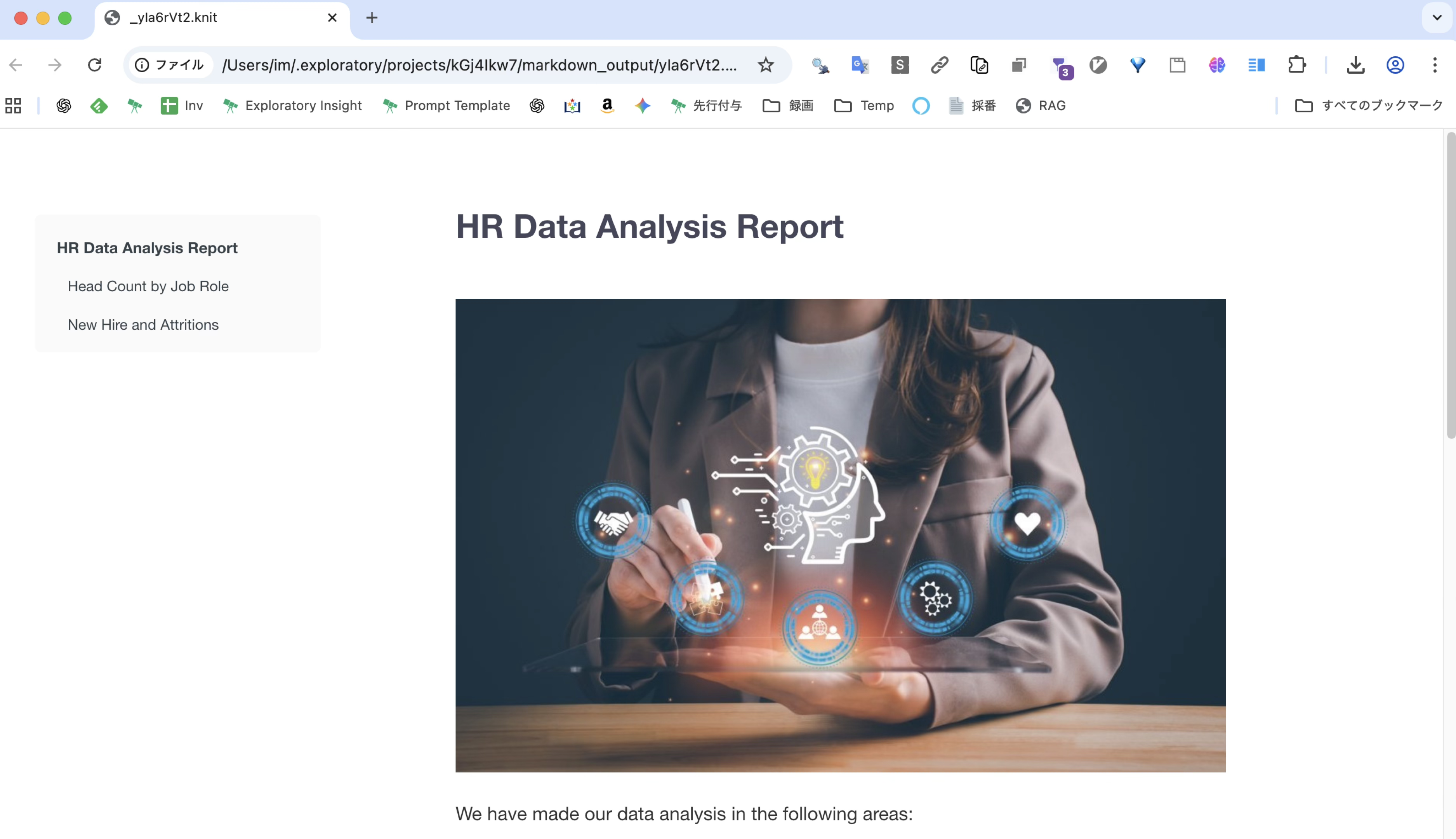1456x839 pixels.
Task: Open the Google Translate extension icon
Action: (860, 64)
